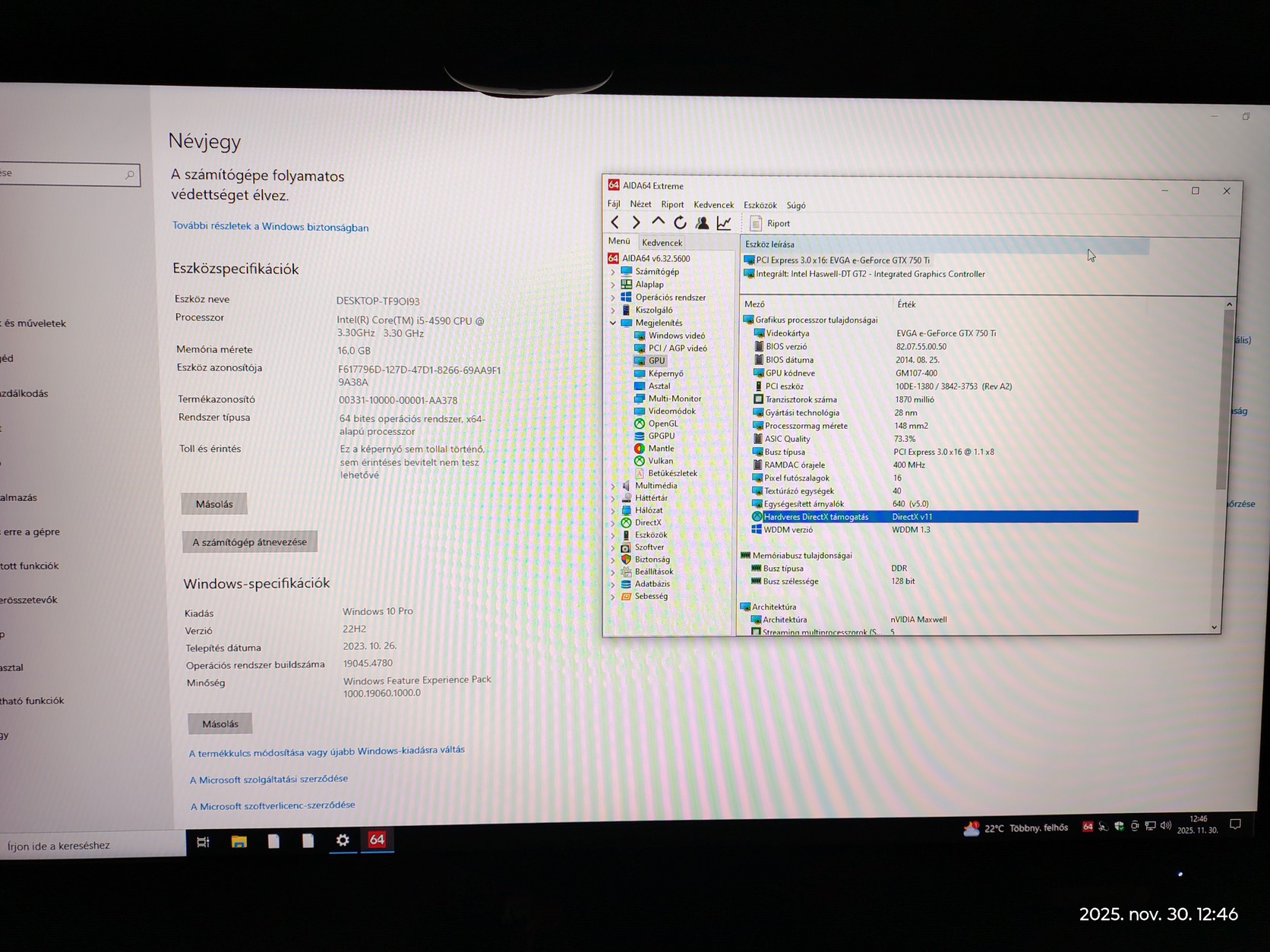Image resolution: width=1270 pixels, height=952 pixels.
Task: Open További részletek a Windows biztonságban link
Action: (x=270, y=226)
